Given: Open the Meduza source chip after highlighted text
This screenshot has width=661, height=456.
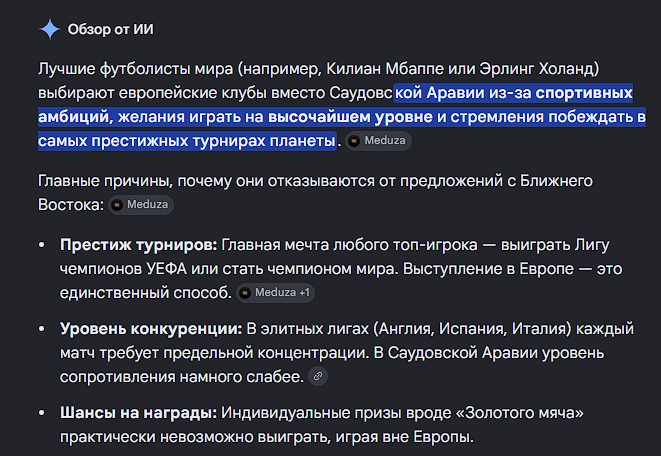Looking at the screenshot, I should tap(378, 141).
